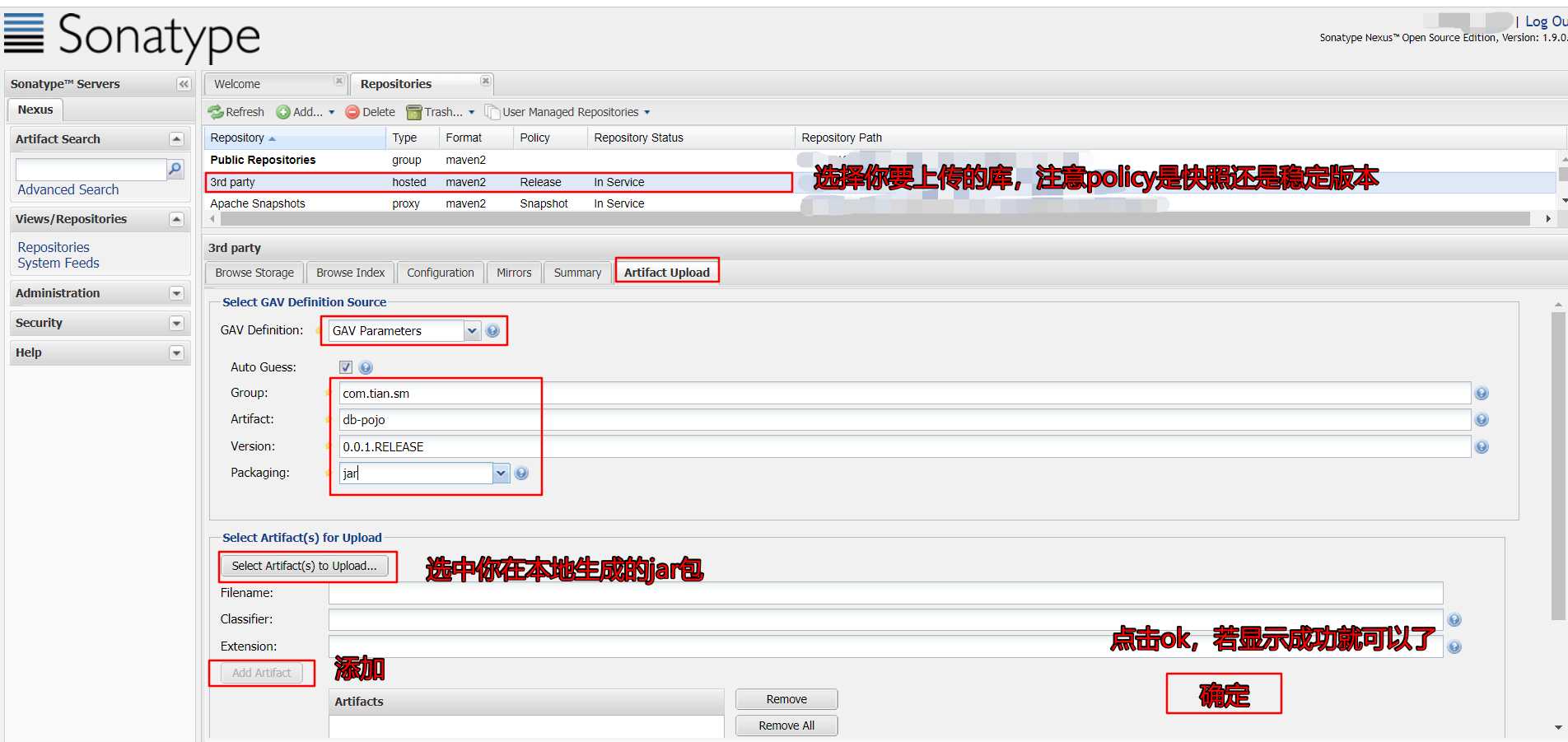Click right arrow of grid horizontal scrollbar

[1548, 219]
